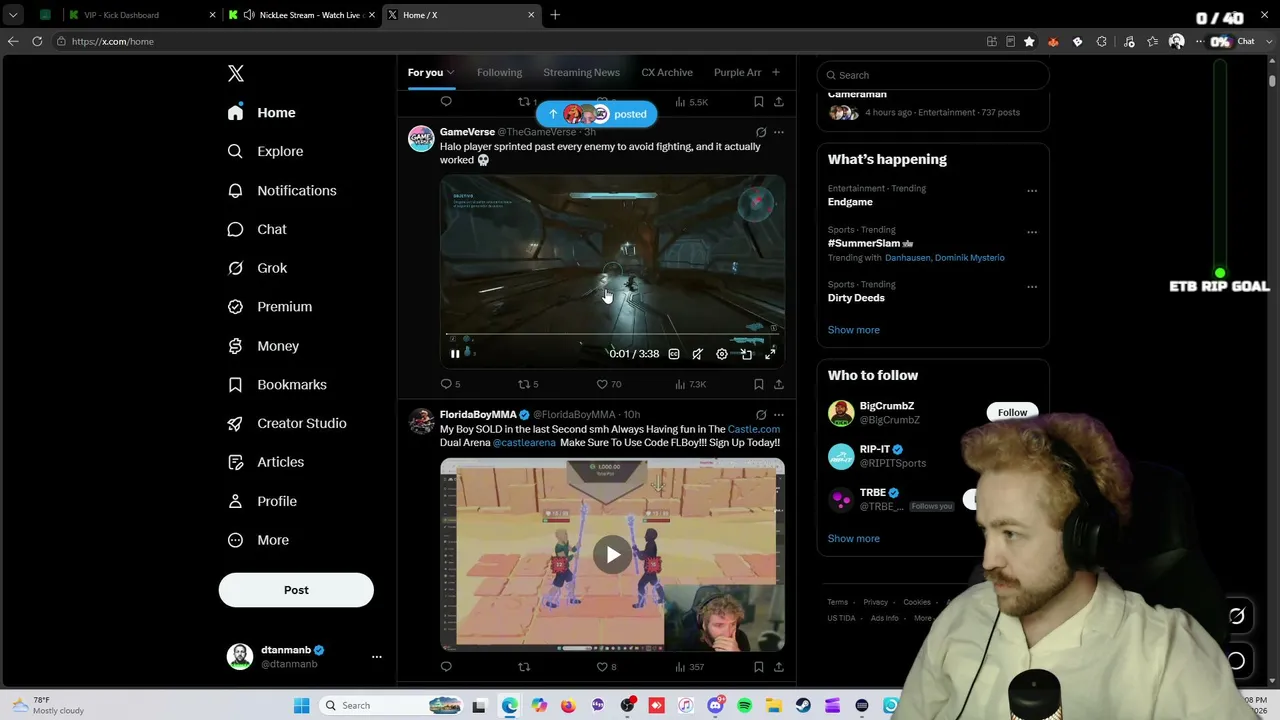Image resolution: width=1280 pixels, height=720 pixels.
Task: Switch to the Following tab
Action: pyautogui.click(x=499, y=72)
